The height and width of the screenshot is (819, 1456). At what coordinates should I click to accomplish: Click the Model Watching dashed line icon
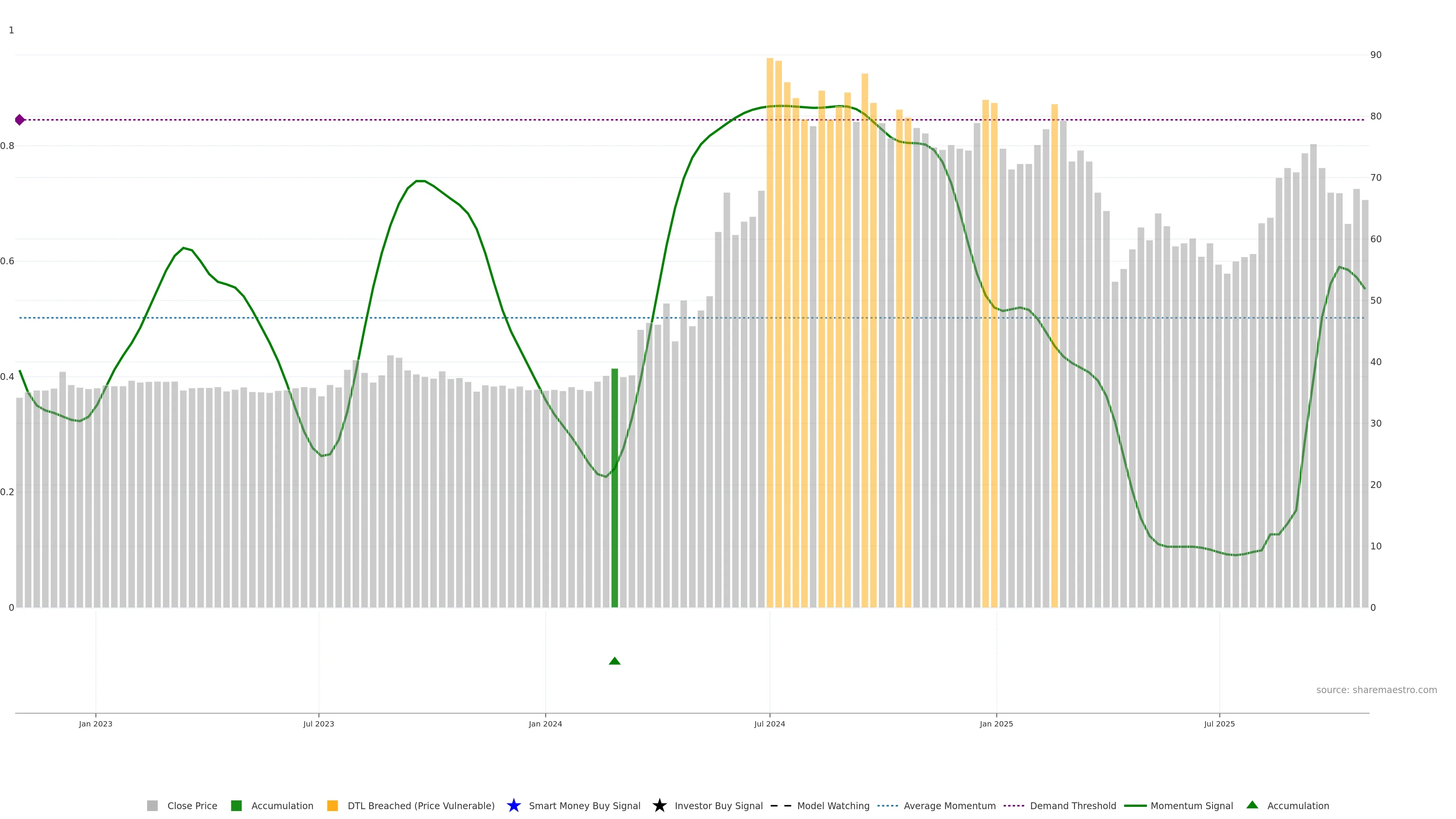coord(781,805)
